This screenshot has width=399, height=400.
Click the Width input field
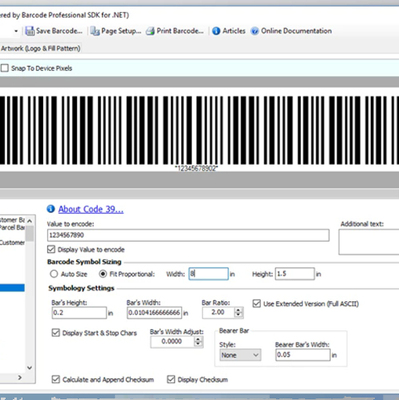[x=209, y=274]
